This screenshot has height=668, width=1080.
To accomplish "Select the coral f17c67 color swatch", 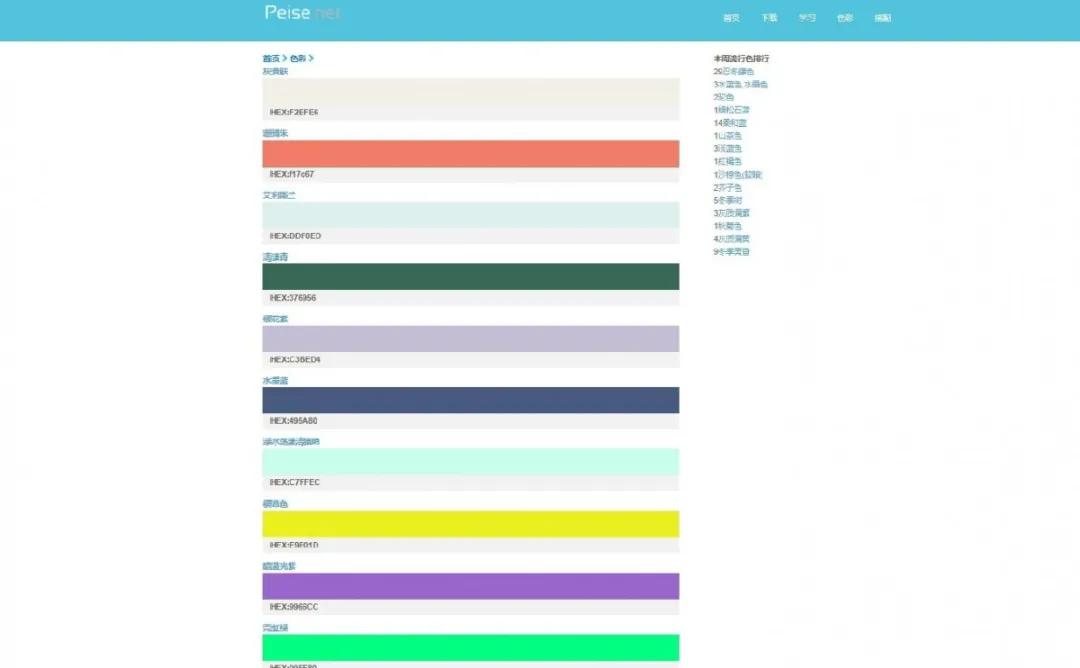I will [470, 154].
